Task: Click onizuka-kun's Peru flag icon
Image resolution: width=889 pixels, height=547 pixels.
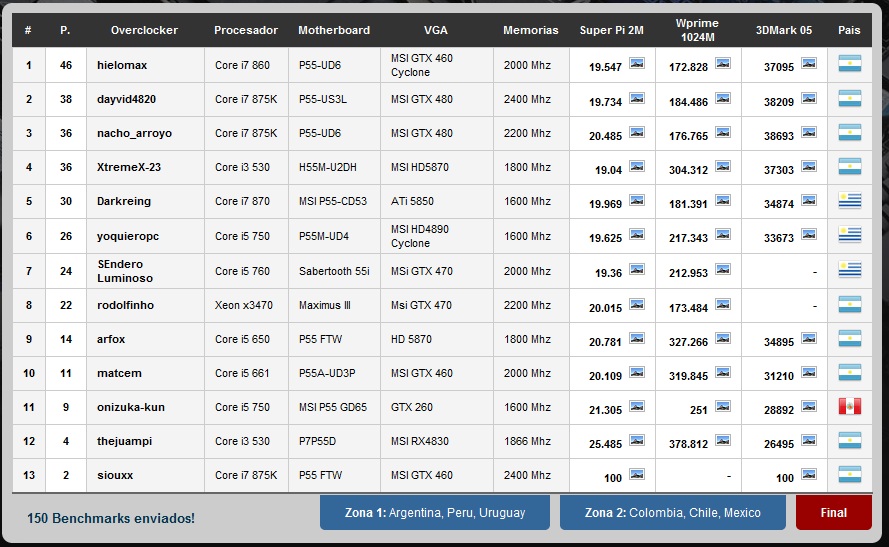Action: pos(849,406)
